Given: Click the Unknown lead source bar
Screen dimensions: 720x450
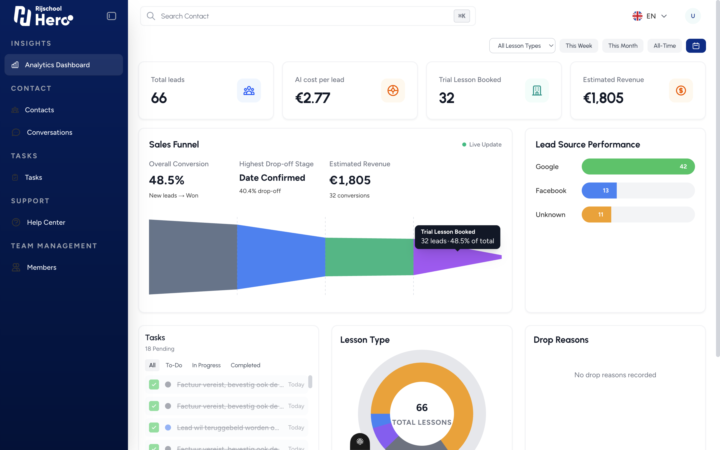Looking at the screenshot, I should (596, 214).
